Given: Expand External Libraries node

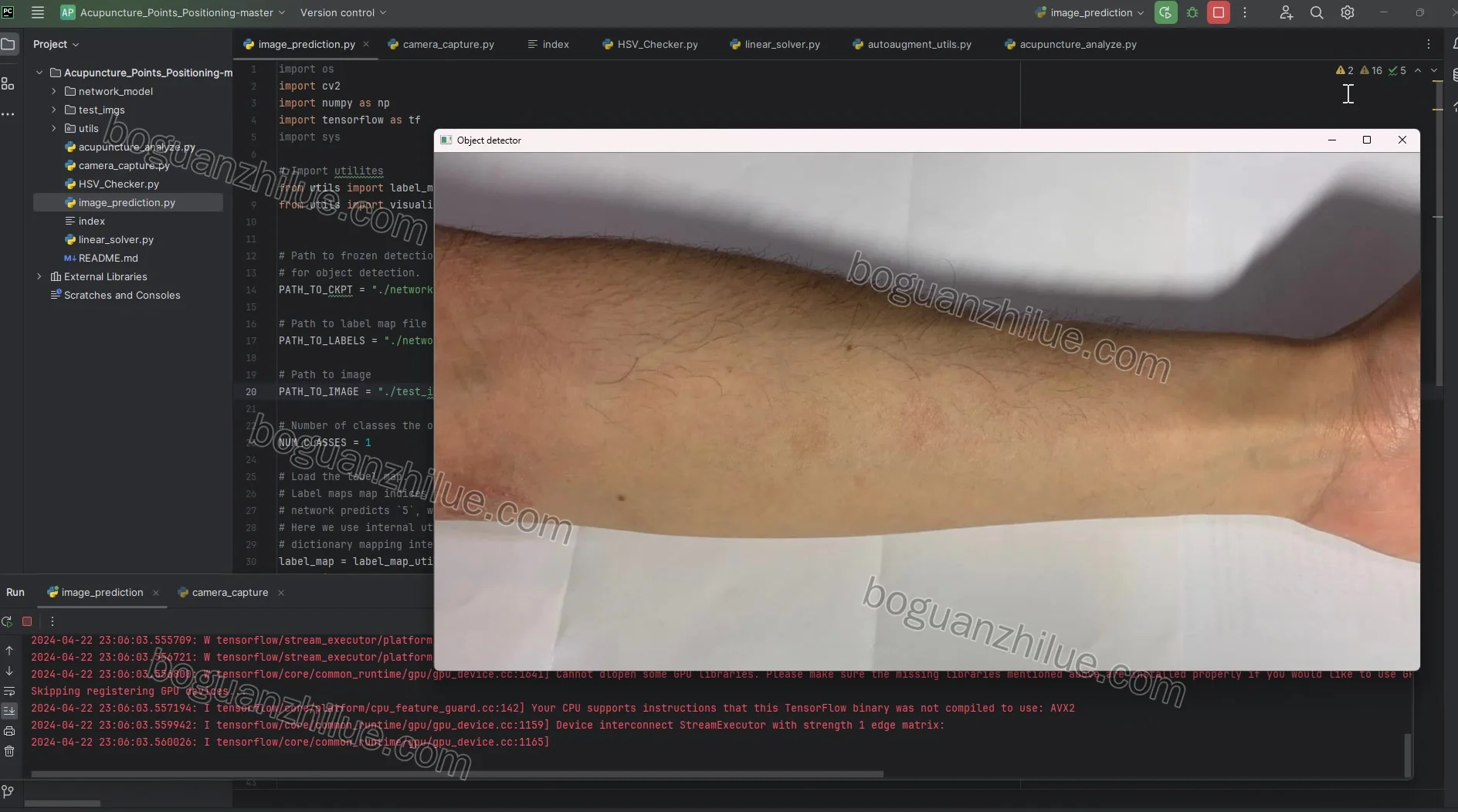Looking at the screenshot, I should 39,276.
